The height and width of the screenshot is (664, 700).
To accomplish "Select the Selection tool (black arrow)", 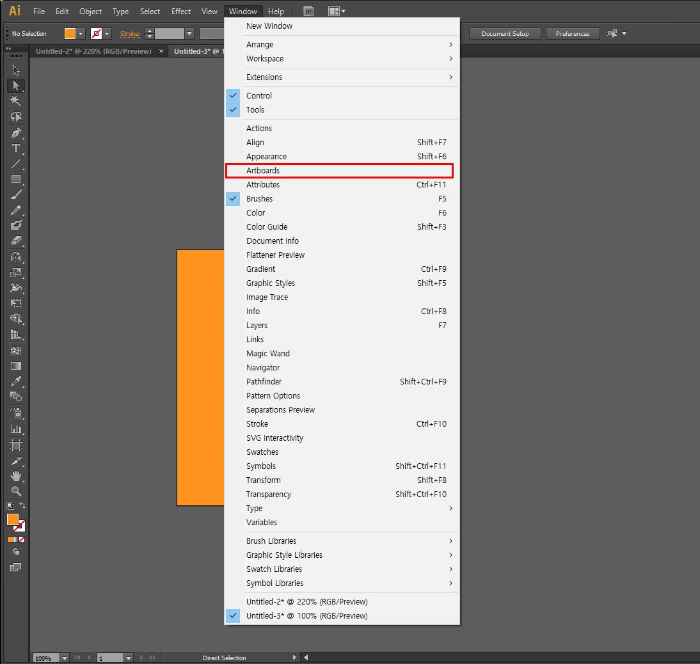I will click(x=16, y=70).
